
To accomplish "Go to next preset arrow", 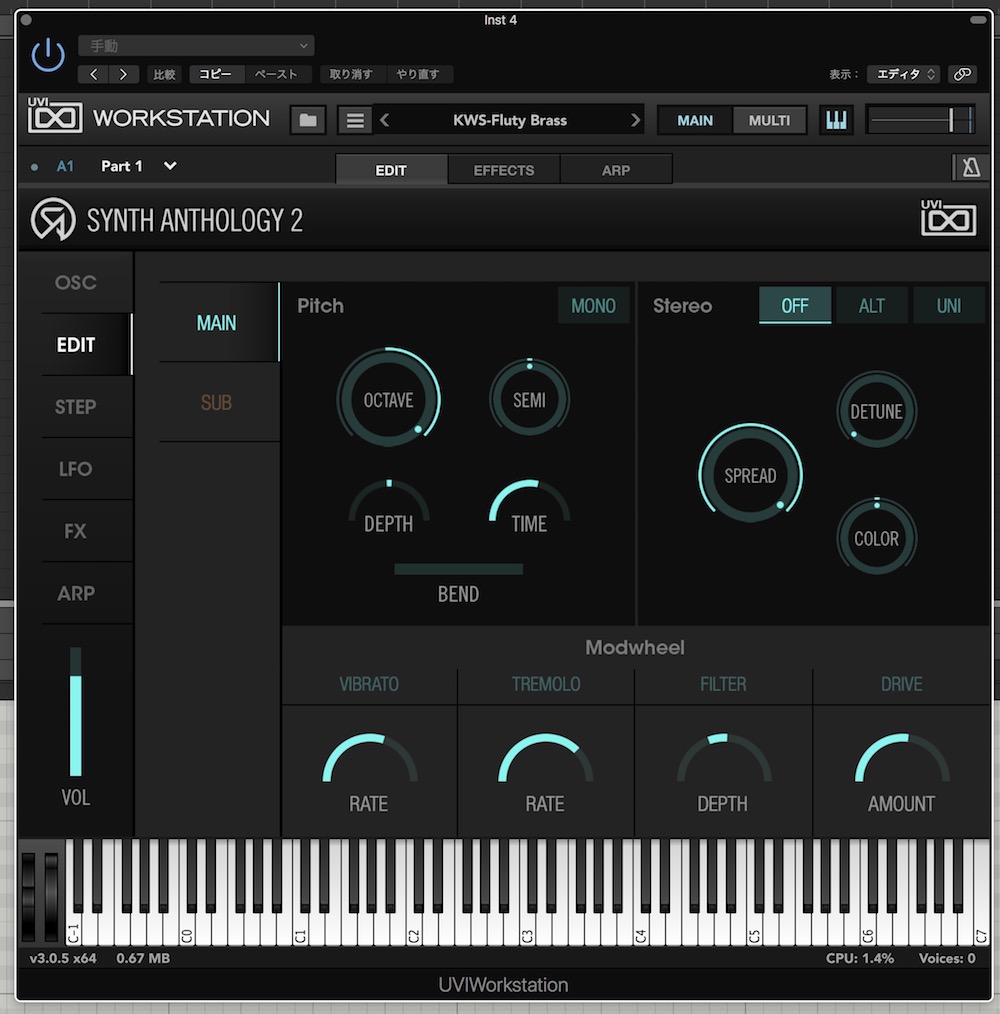I will pos(634,120).
